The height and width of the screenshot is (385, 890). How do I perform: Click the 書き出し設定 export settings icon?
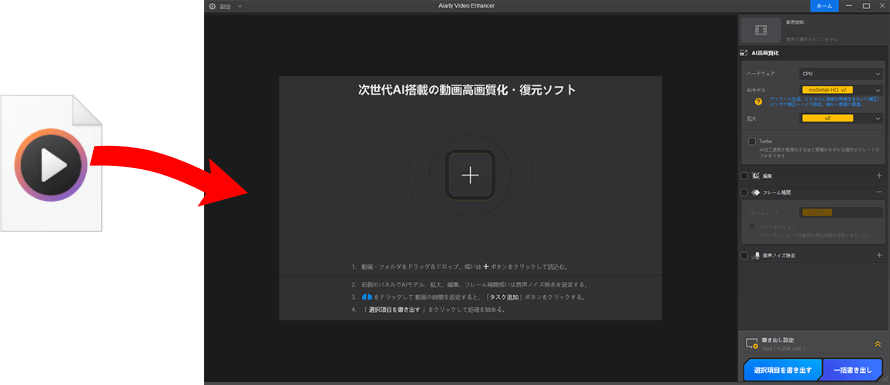pos(752,344)
